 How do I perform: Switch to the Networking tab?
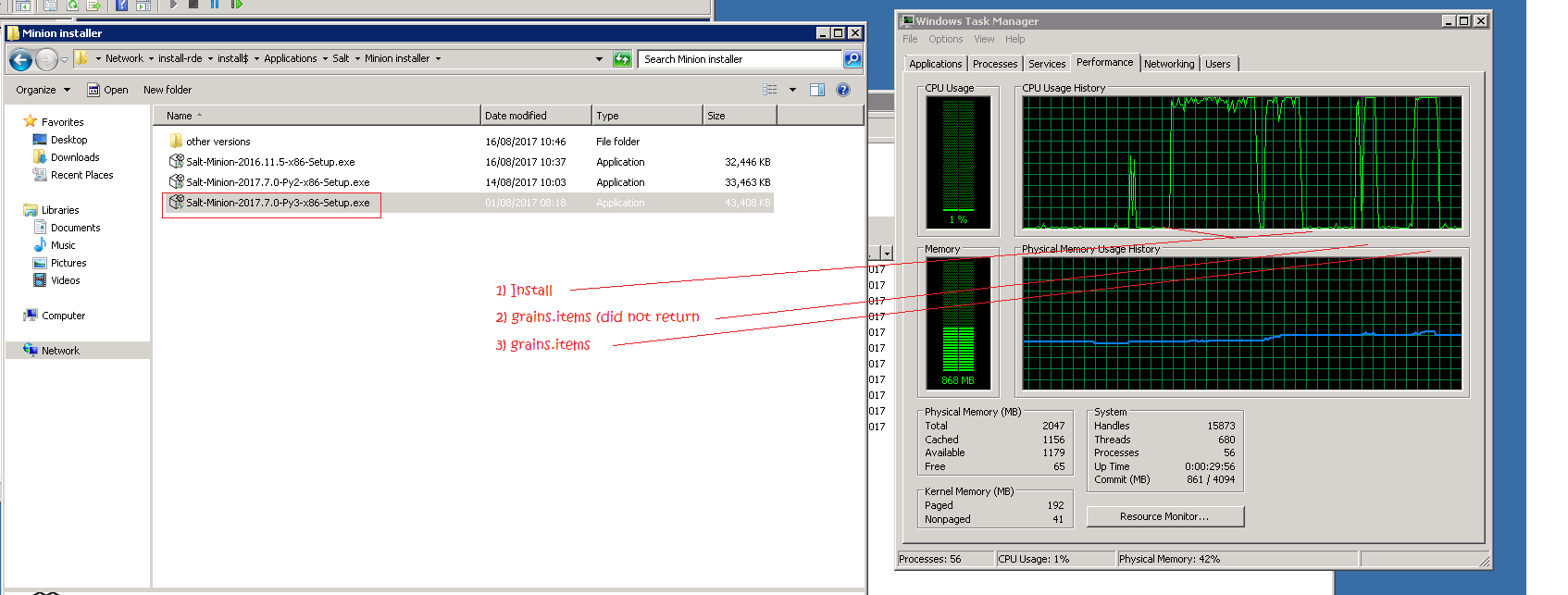(x=1168, y=64)
